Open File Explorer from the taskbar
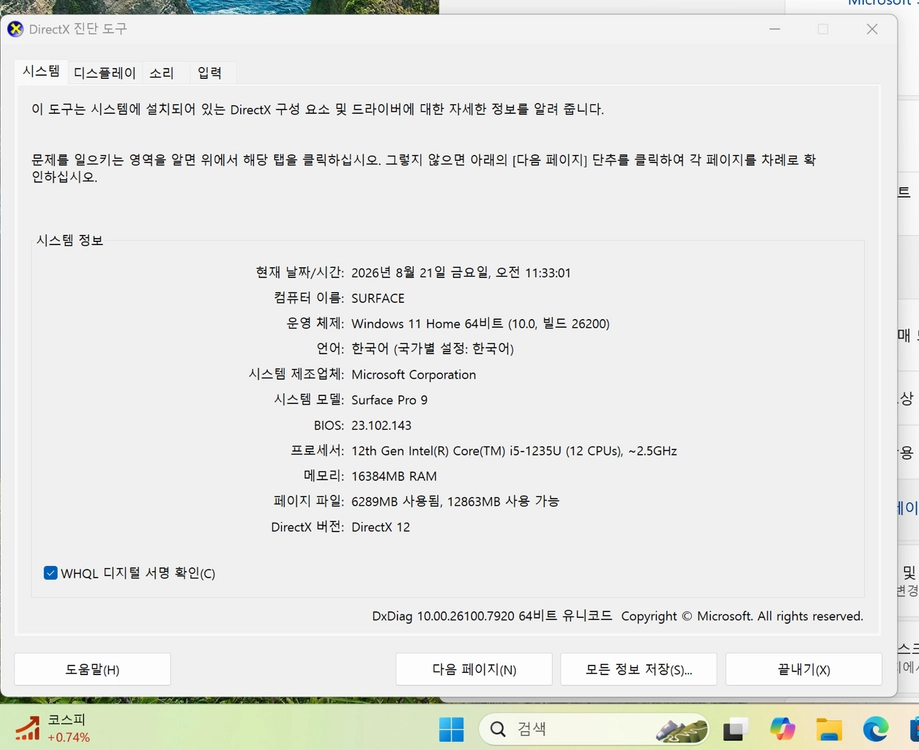This screenshot has height=750, width=919. point(829,729)
